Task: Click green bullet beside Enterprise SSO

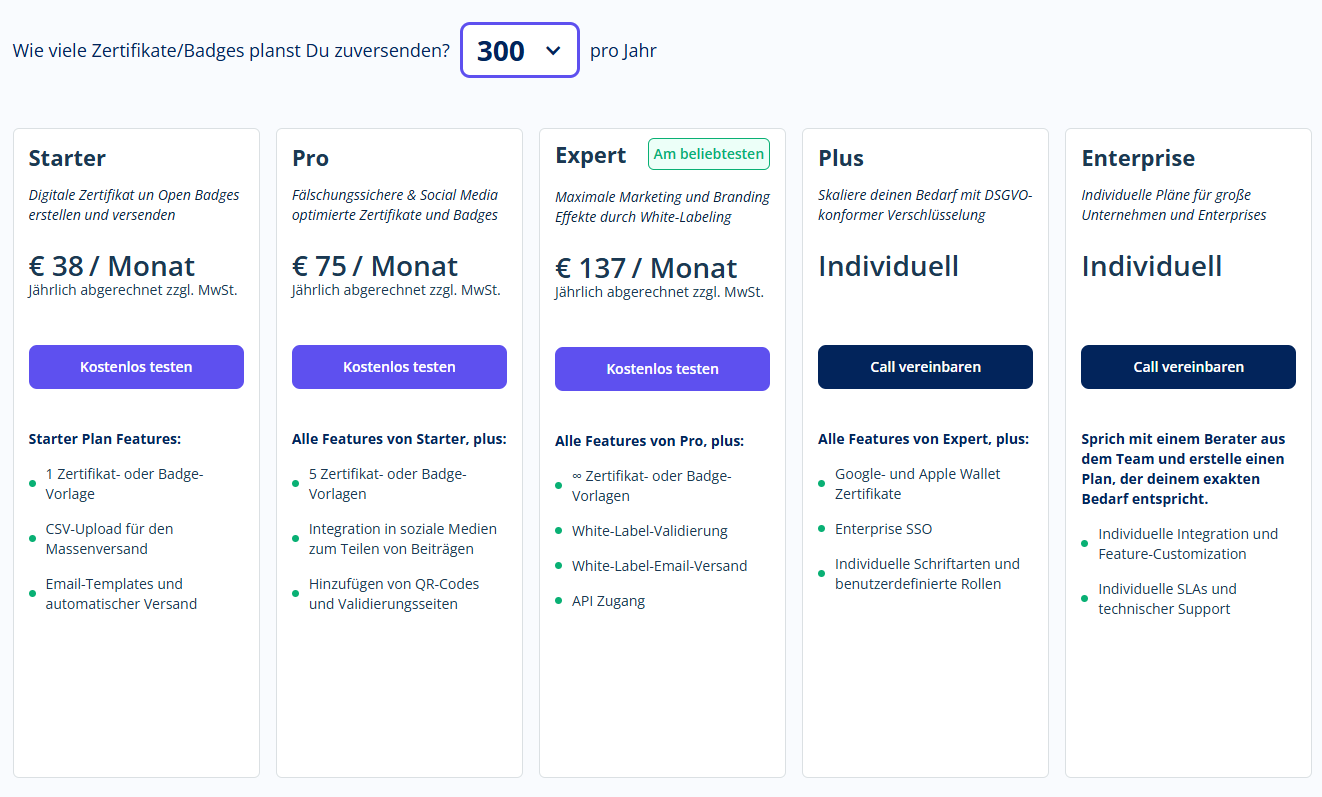Action: (822, 529)
